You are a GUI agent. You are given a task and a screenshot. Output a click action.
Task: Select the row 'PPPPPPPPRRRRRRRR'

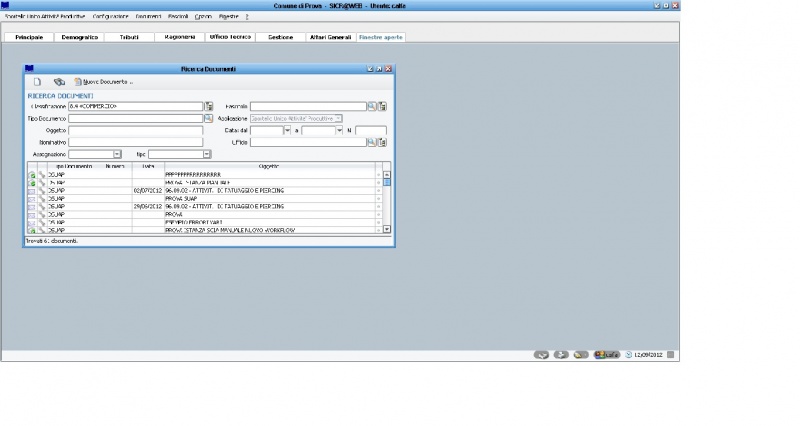pyautogui.click(x=205, y=175)
